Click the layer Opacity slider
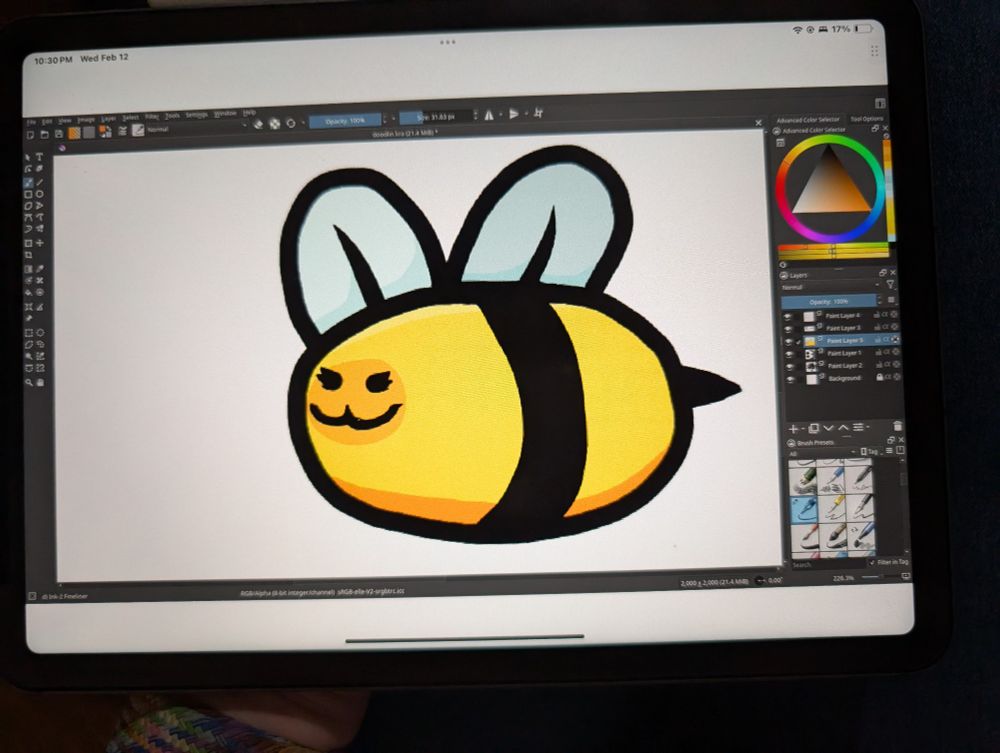This screenshot has width=1000, height=753. click(x=828, y=301)
